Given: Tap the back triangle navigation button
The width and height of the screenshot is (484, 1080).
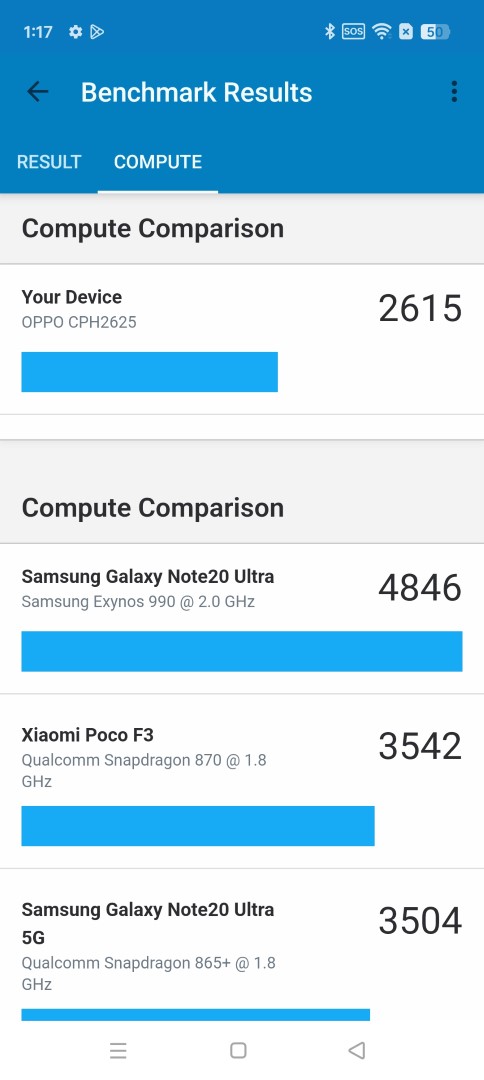Looking at the screenshot, I should (x=357, y=1050).
